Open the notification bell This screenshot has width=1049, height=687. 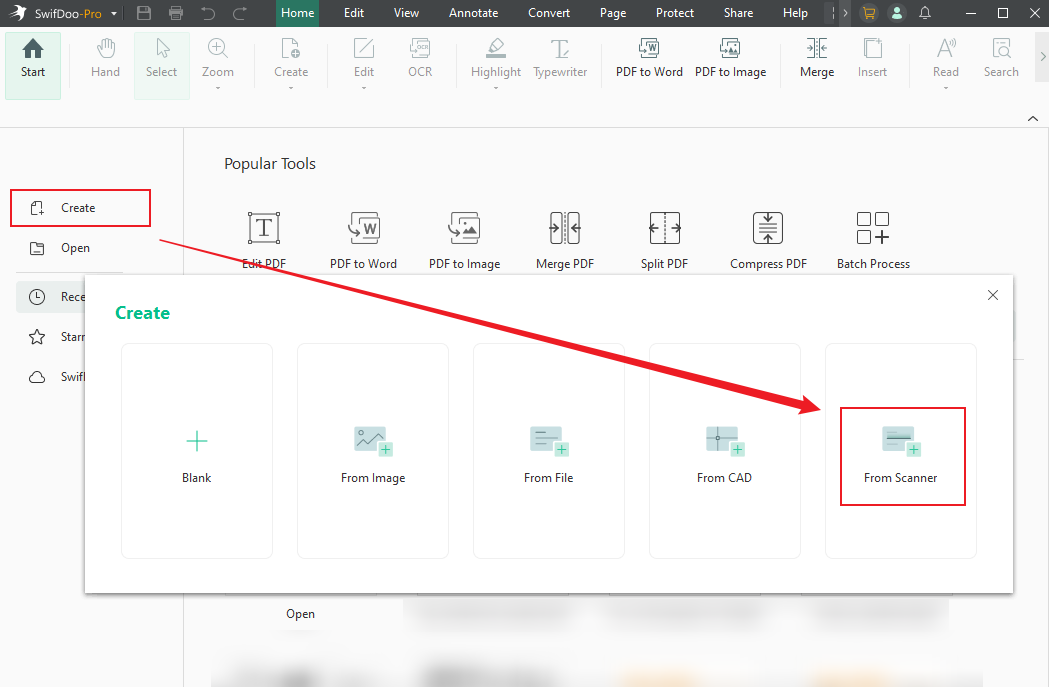point(923,13)
